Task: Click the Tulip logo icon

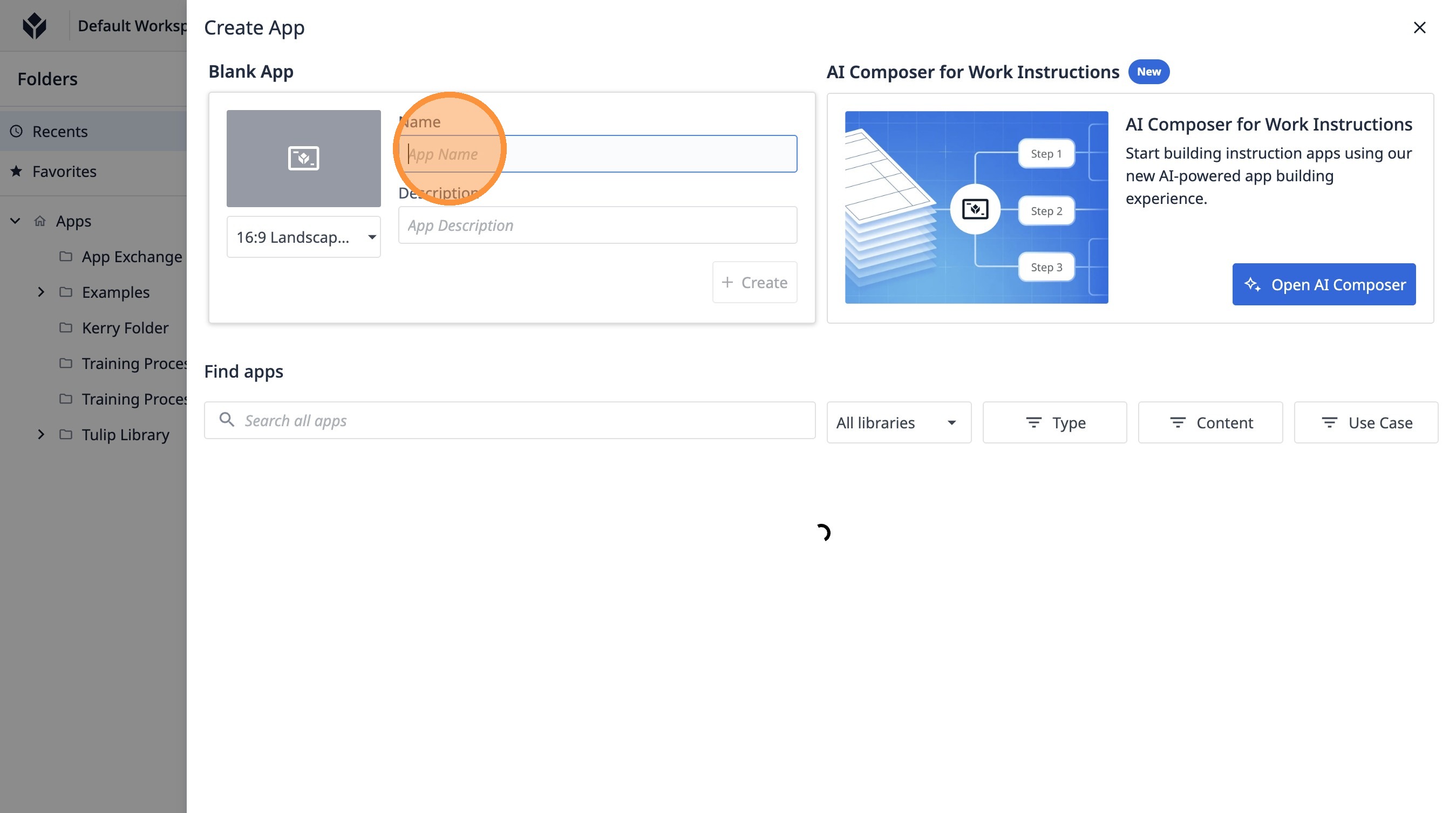Action: pyautogui.click(x=35, y=26)
